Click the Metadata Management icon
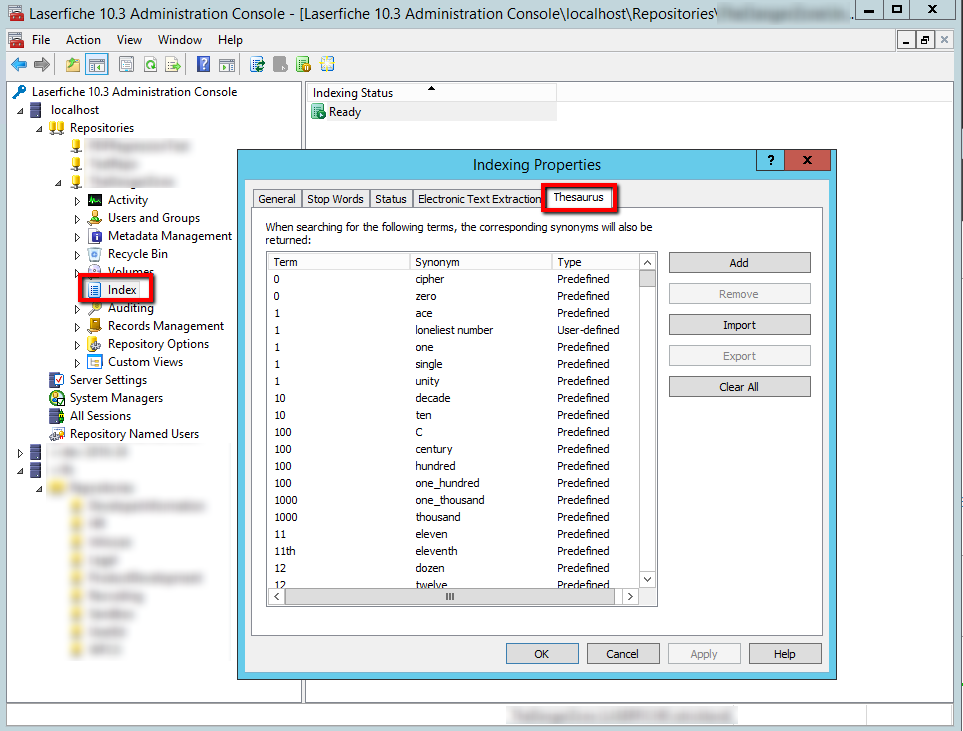963x731 pixels. [x=95, y=236]
